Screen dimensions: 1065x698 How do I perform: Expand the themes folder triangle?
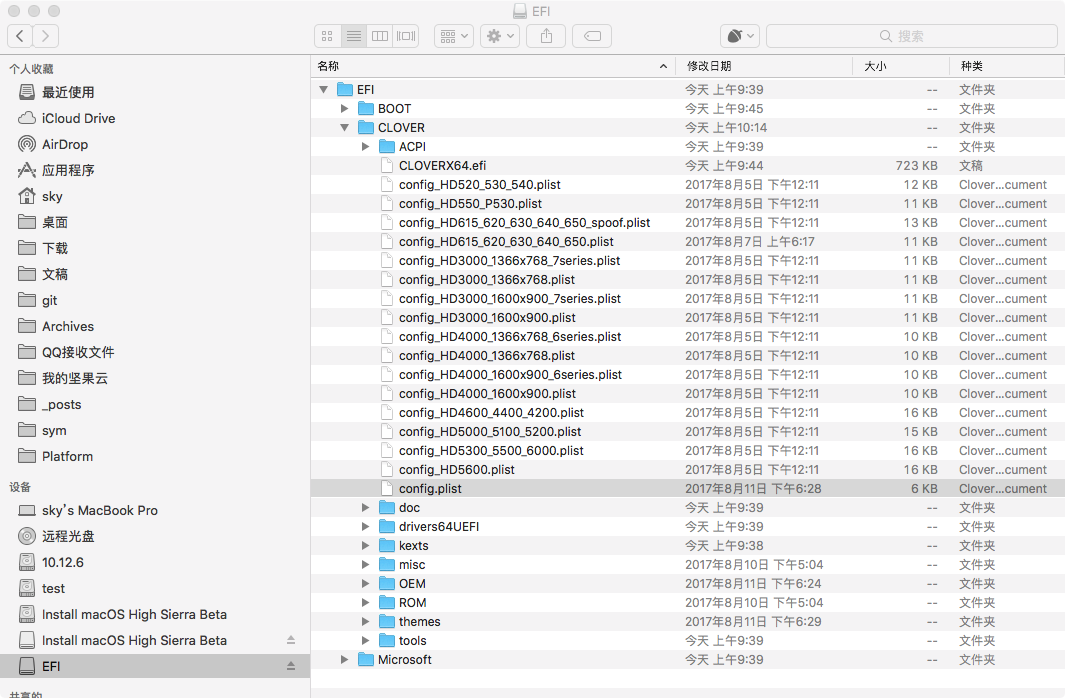pyautogui.click(x=365, y=621)
